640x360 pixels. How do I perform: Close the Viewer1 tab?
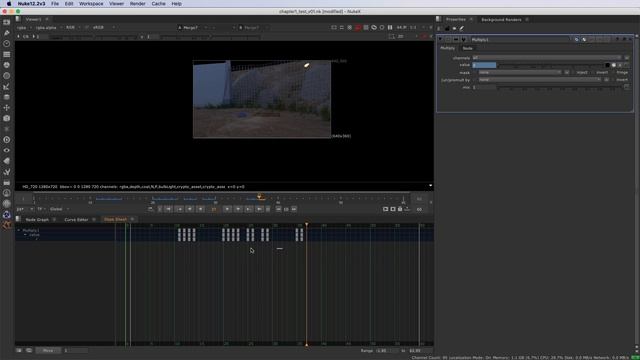click(47, 19)
